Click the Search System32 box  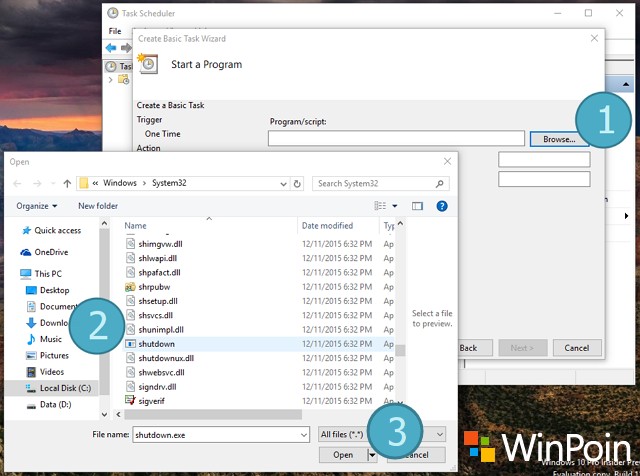pyautogui.click(x=381, y=184)
